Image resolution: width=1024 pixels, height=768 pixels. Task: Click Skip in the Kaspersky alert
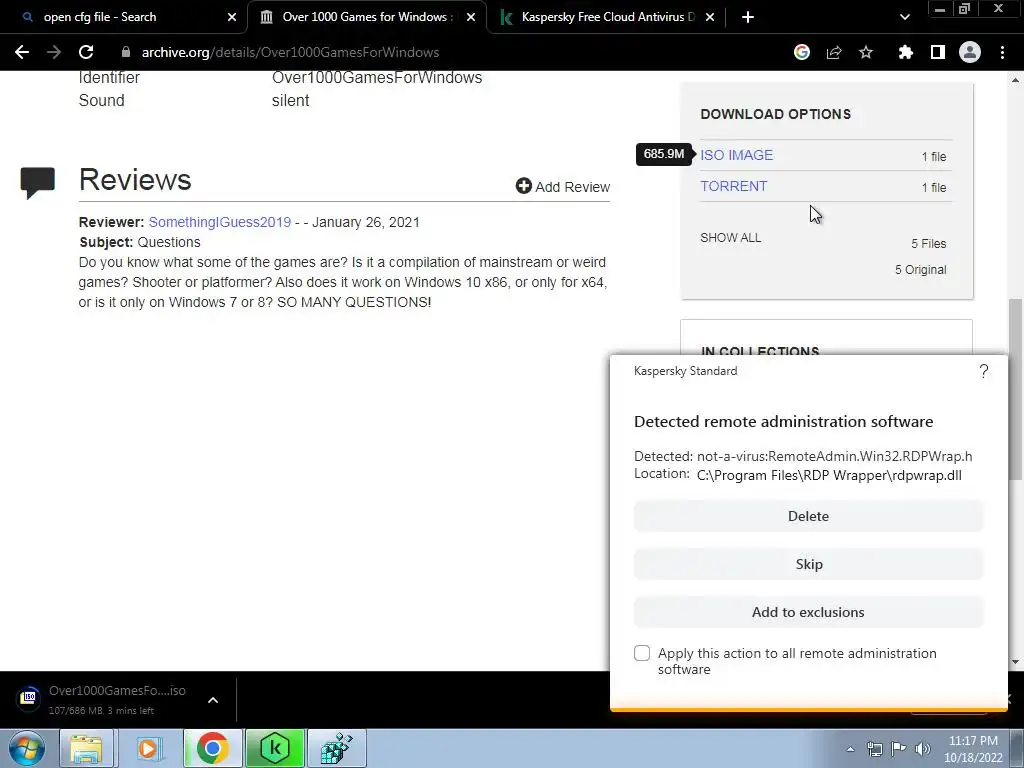click(x=808, y=564)
